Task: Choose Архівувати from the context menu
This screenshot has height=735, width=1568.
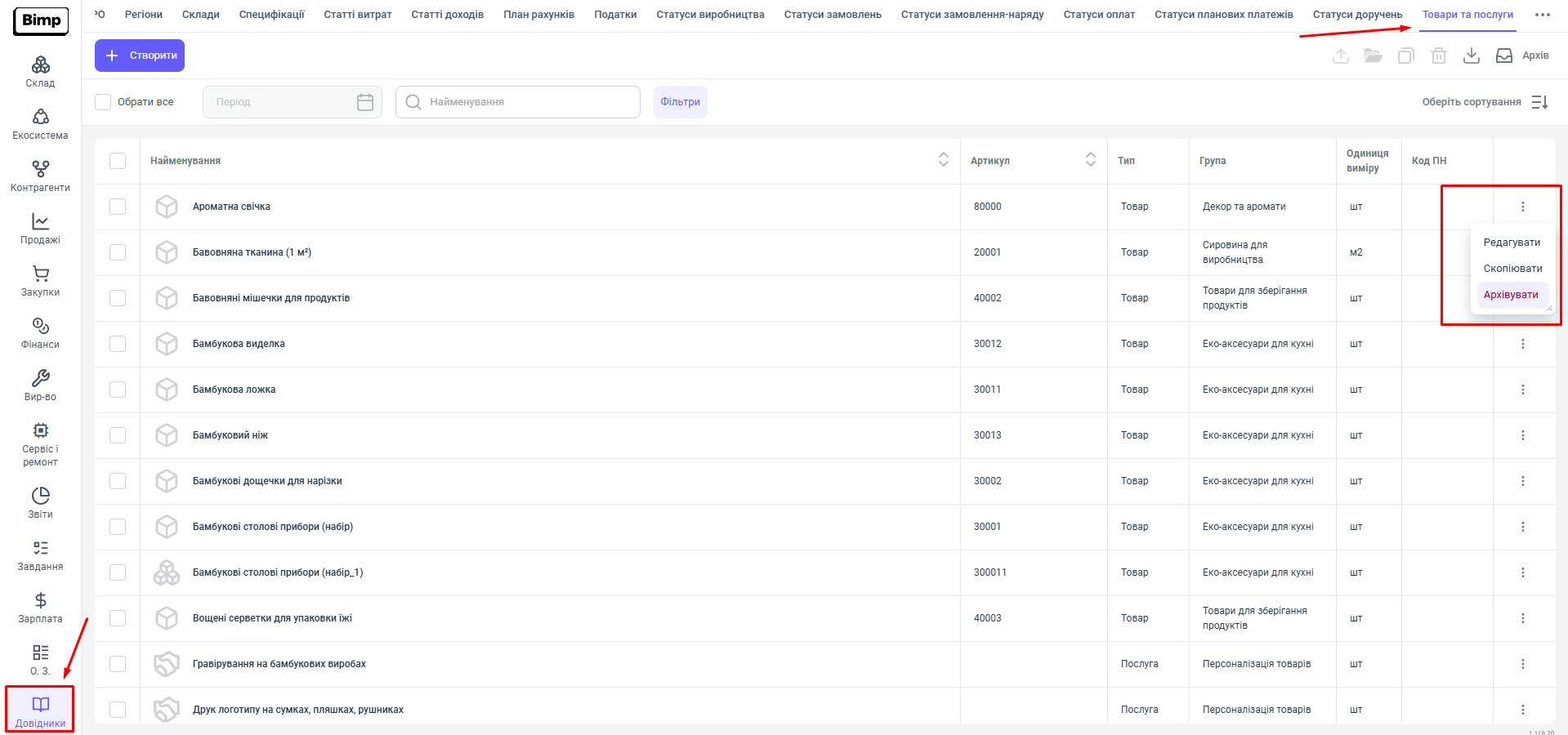Action: [x=1510, y=295]
